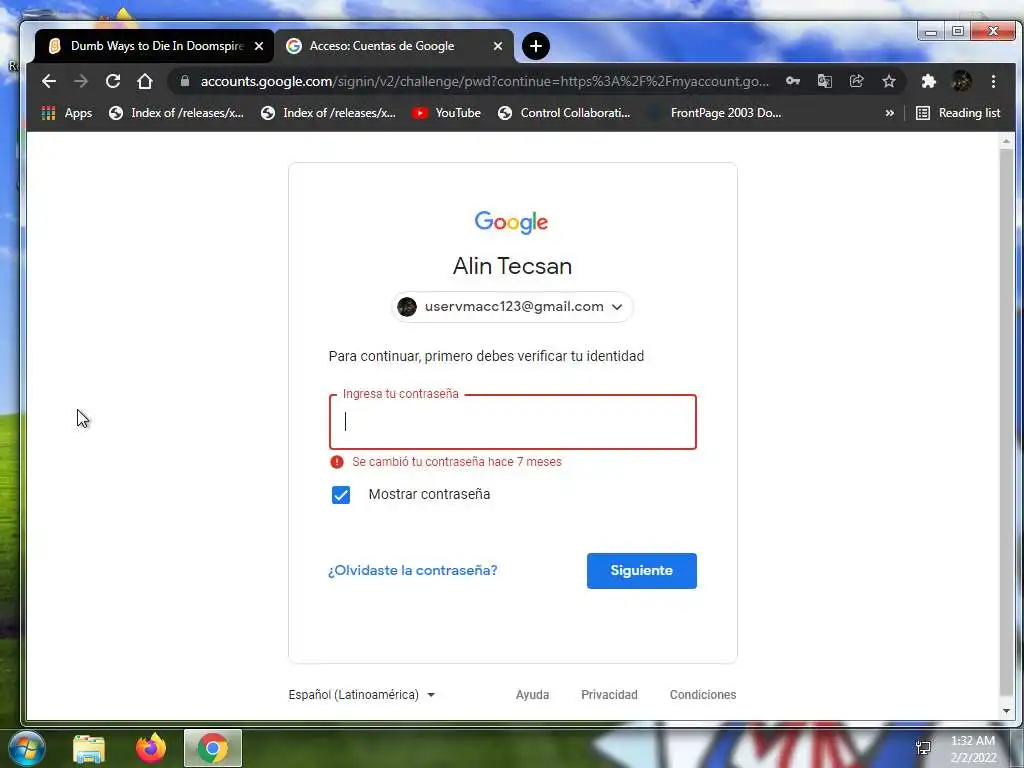The height and width of the screenshot is (768, 1024).
Task: Click the 'Se cambió tu contraseña' message
Action: coord(457,462)
